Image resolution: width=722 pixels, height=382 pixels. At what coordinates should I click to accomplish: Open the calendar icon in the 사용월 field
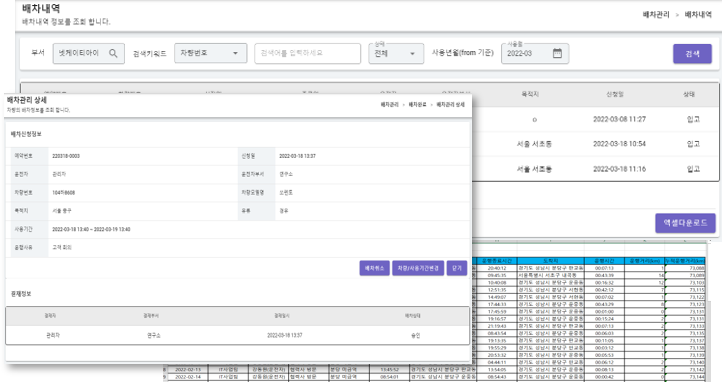tap(557, 53)
